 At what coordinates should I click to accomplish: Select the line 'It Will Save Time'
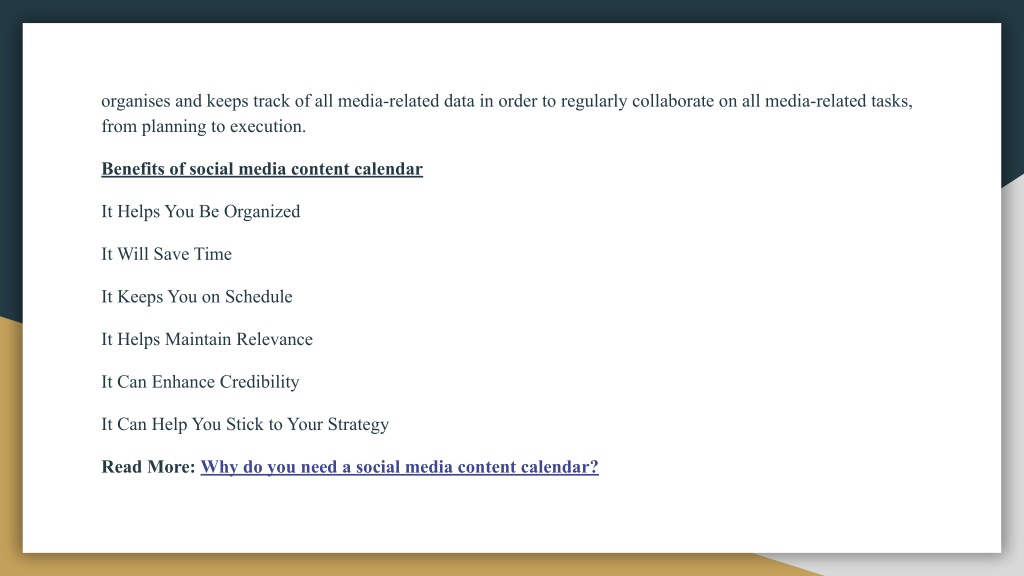(x=167, y=254)
